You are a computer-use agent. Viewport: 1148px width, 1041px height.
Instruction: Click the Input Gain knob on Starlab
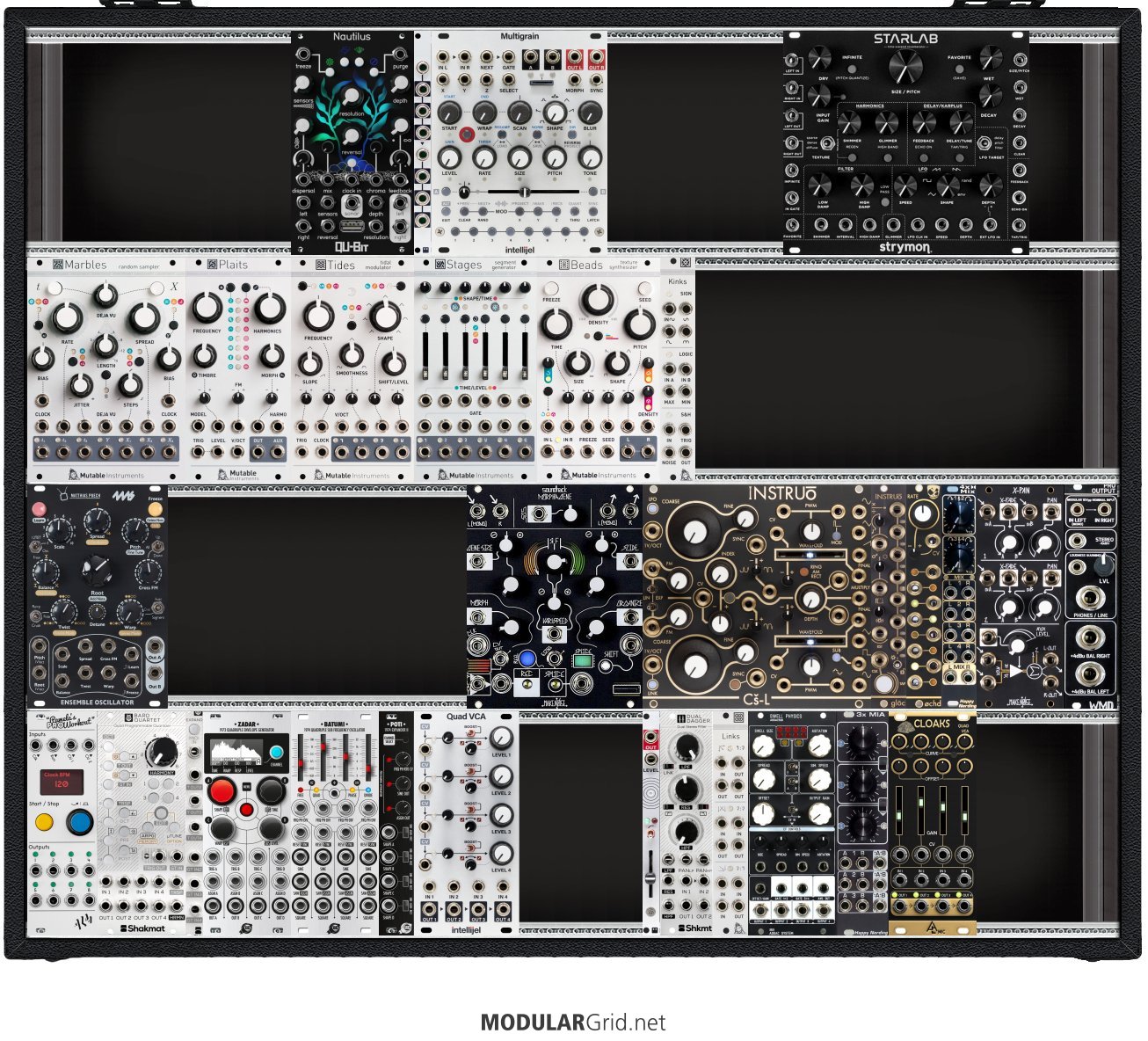click(x=819, y=96)
